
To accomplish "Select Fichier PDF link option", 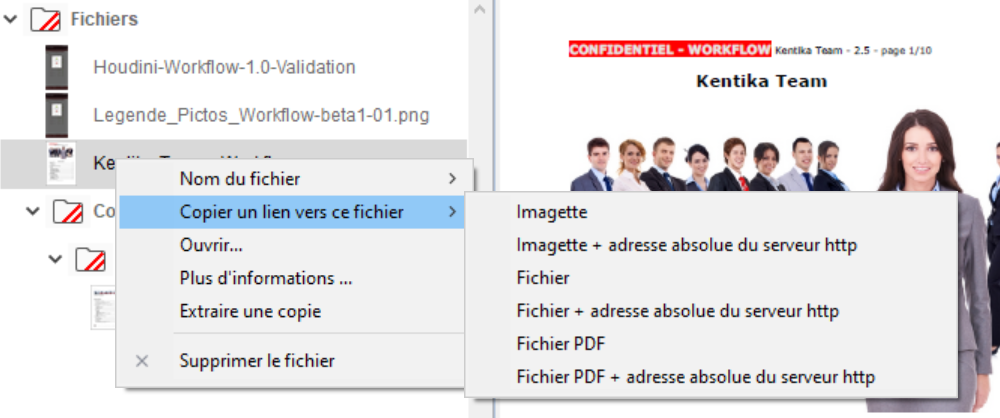I will tap(560, 344).
